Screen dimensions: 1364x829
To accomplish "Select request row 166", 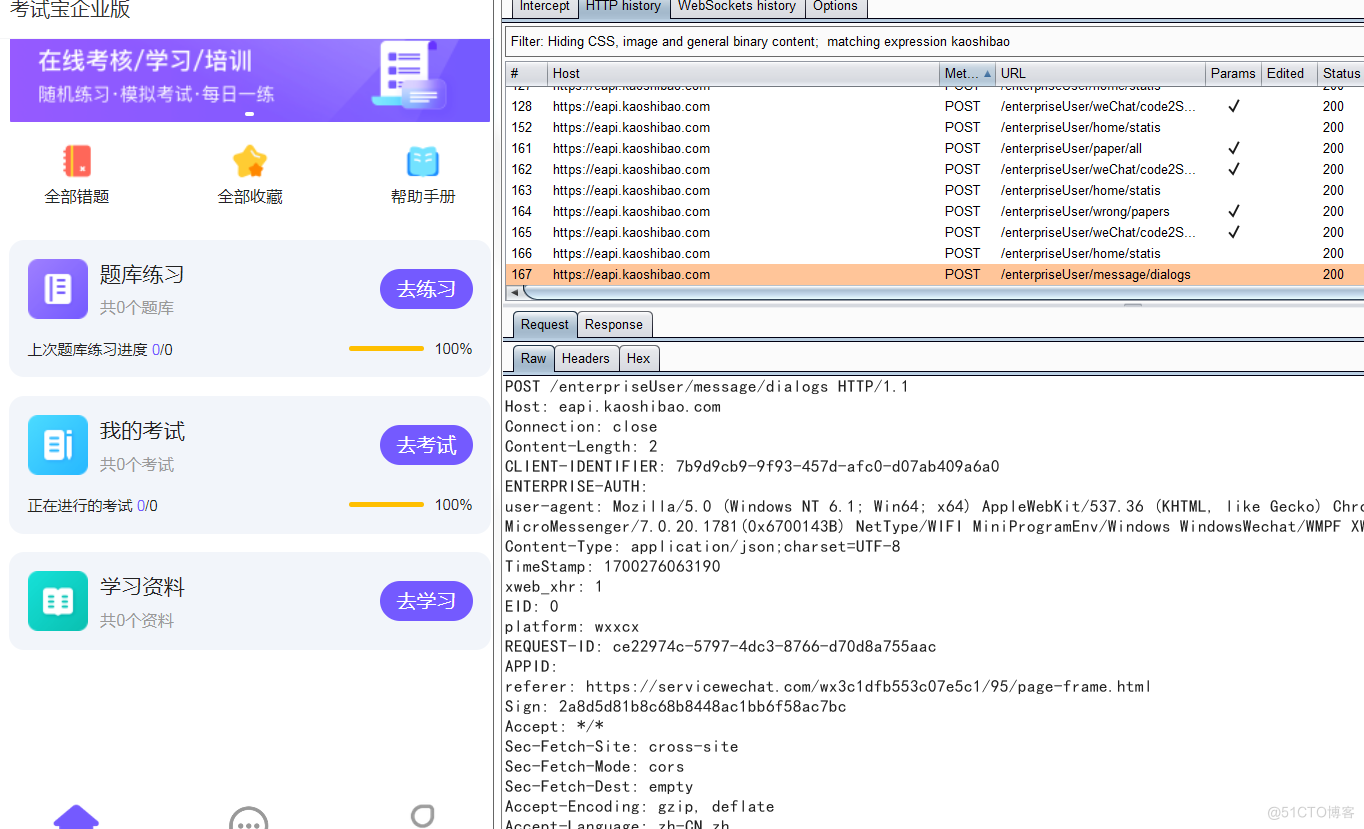I will 934,253.
